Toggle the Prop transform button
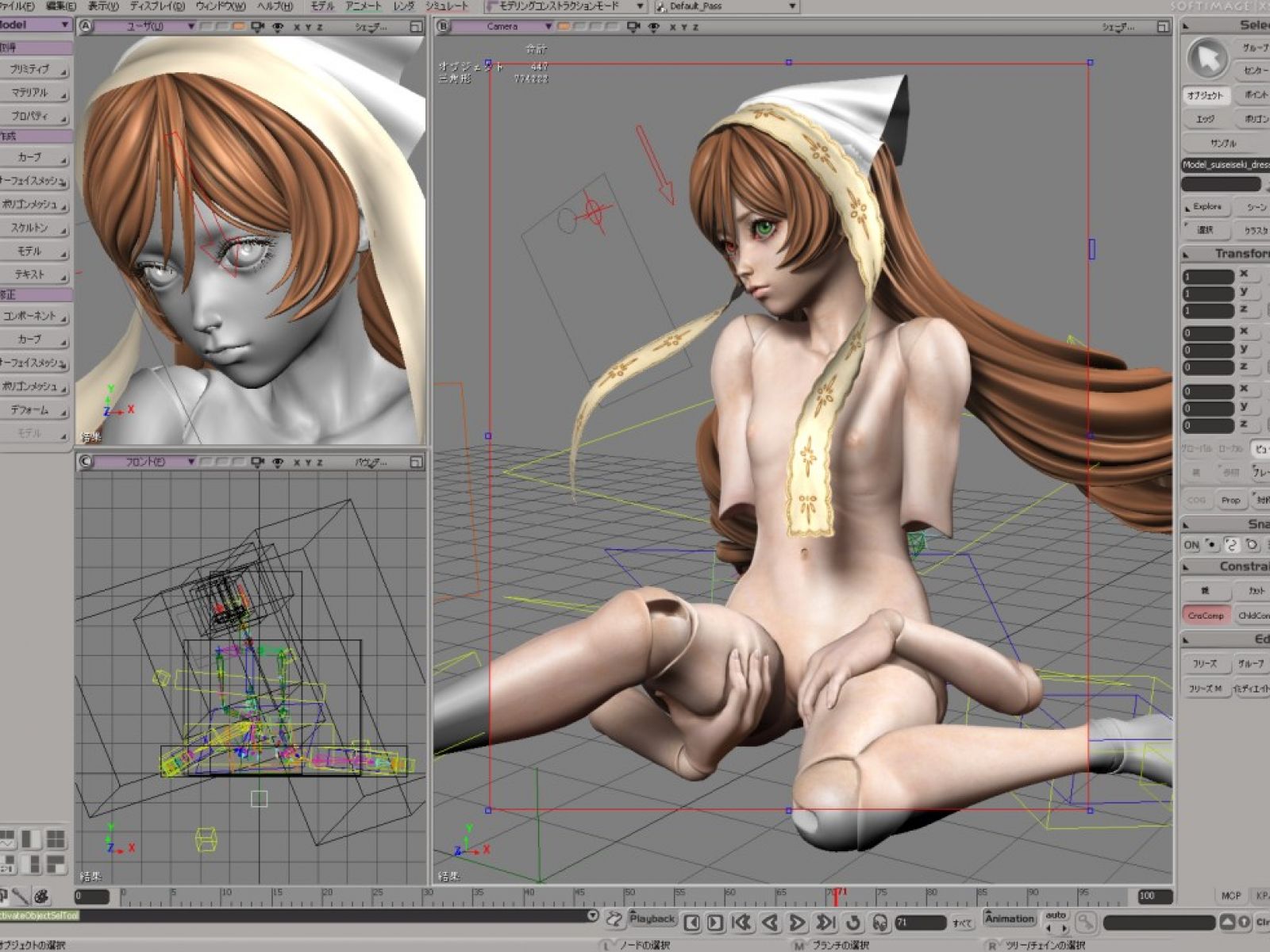The image size is (1270, 952). click(1230, 500)
